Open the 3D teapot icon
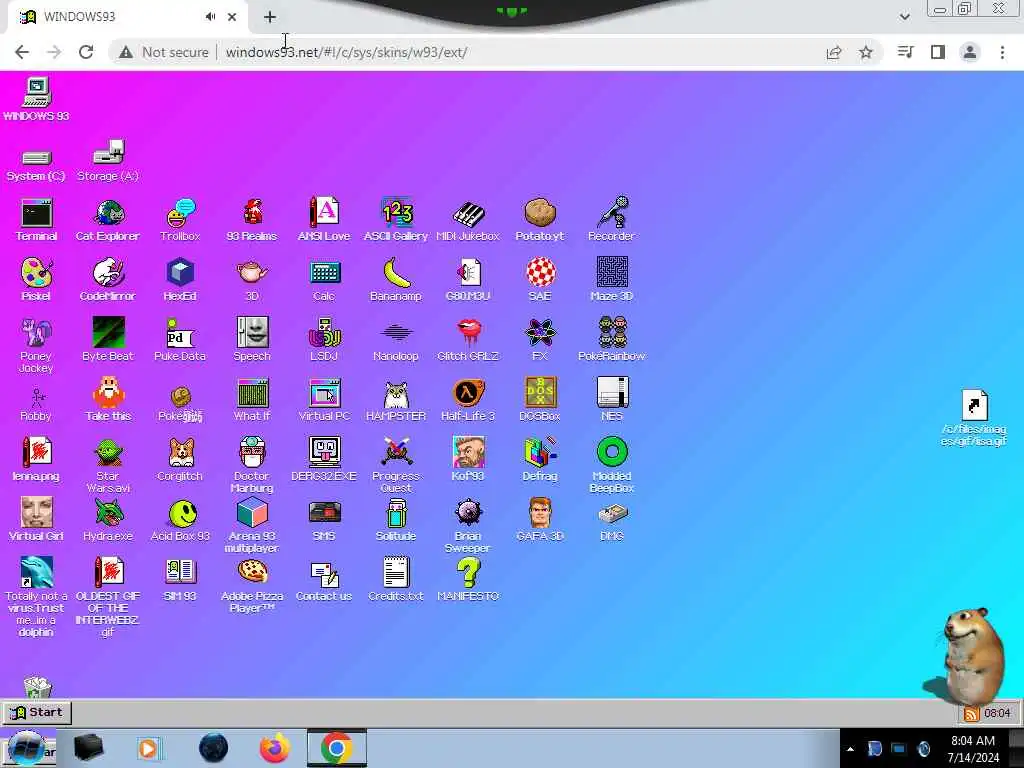 tap(252, 272)
